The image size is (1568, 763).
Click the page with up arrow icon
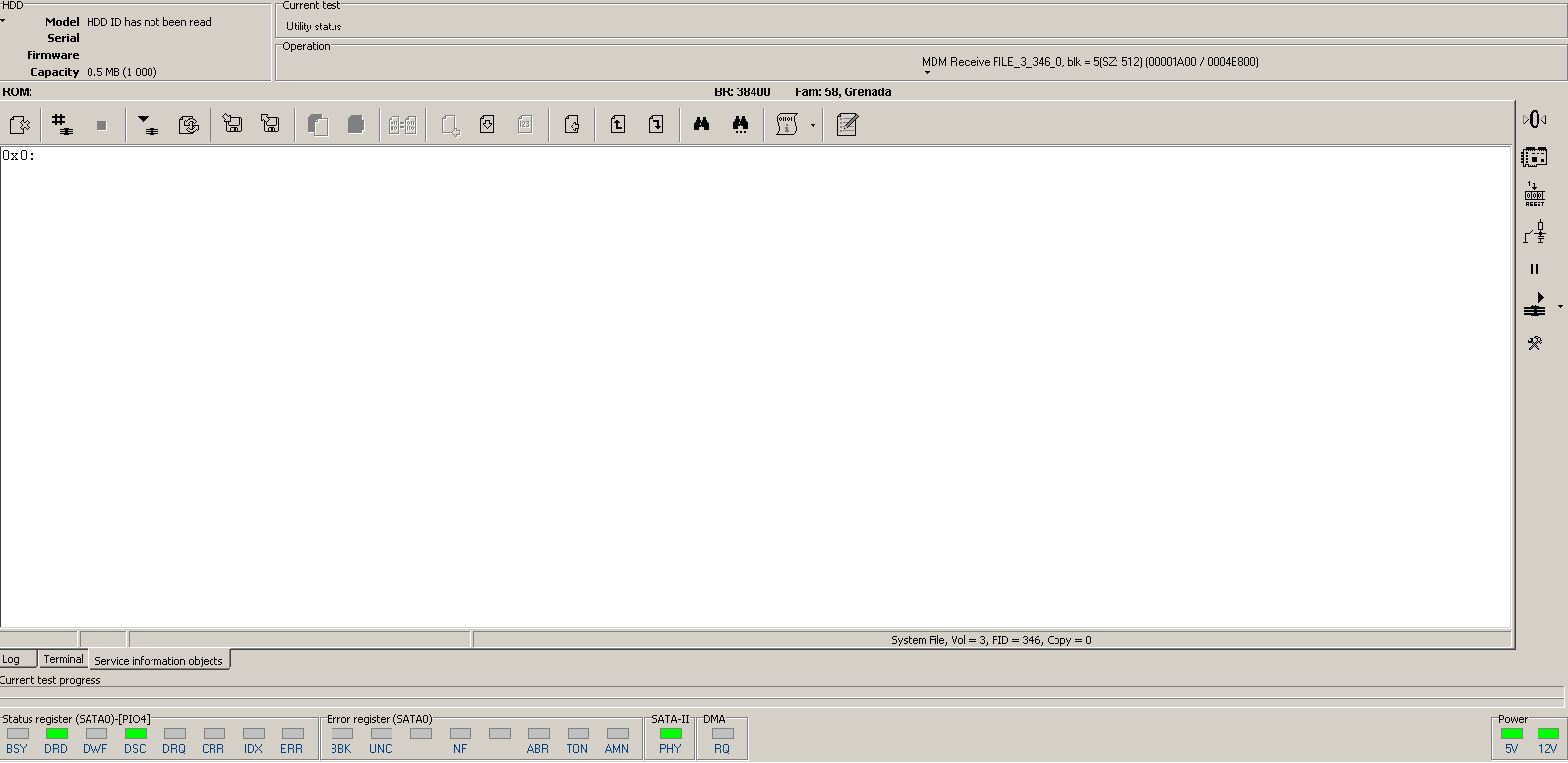[618, 124]
